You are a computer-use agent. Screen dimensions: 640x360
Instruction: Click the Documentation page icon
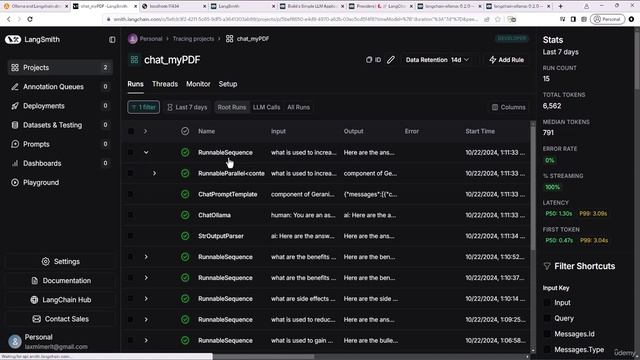pos(34,280)
